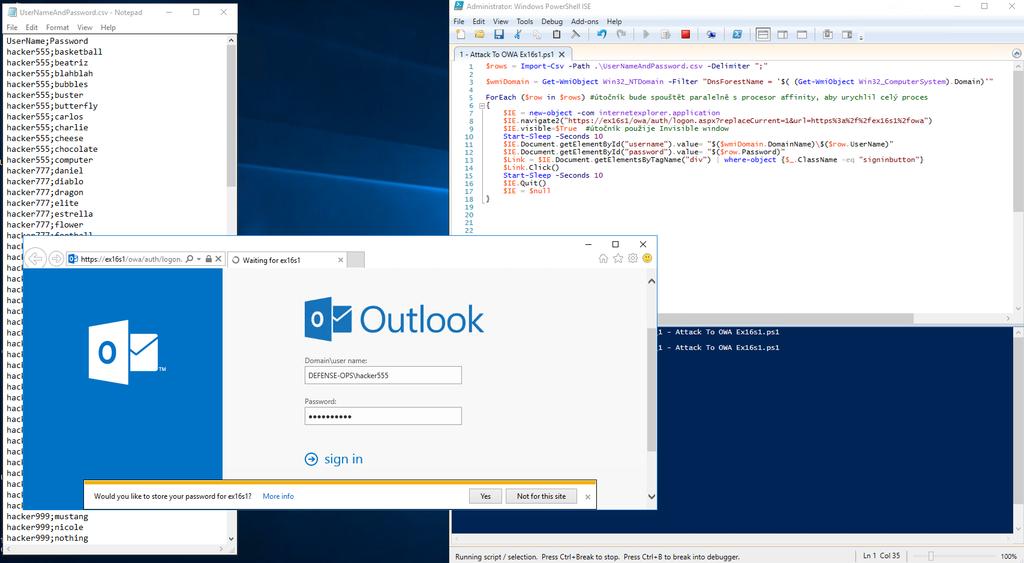Click 'hacker555;basketball' line in Notepad
The height and width of the screenshot is (563, 1024).
54,52
